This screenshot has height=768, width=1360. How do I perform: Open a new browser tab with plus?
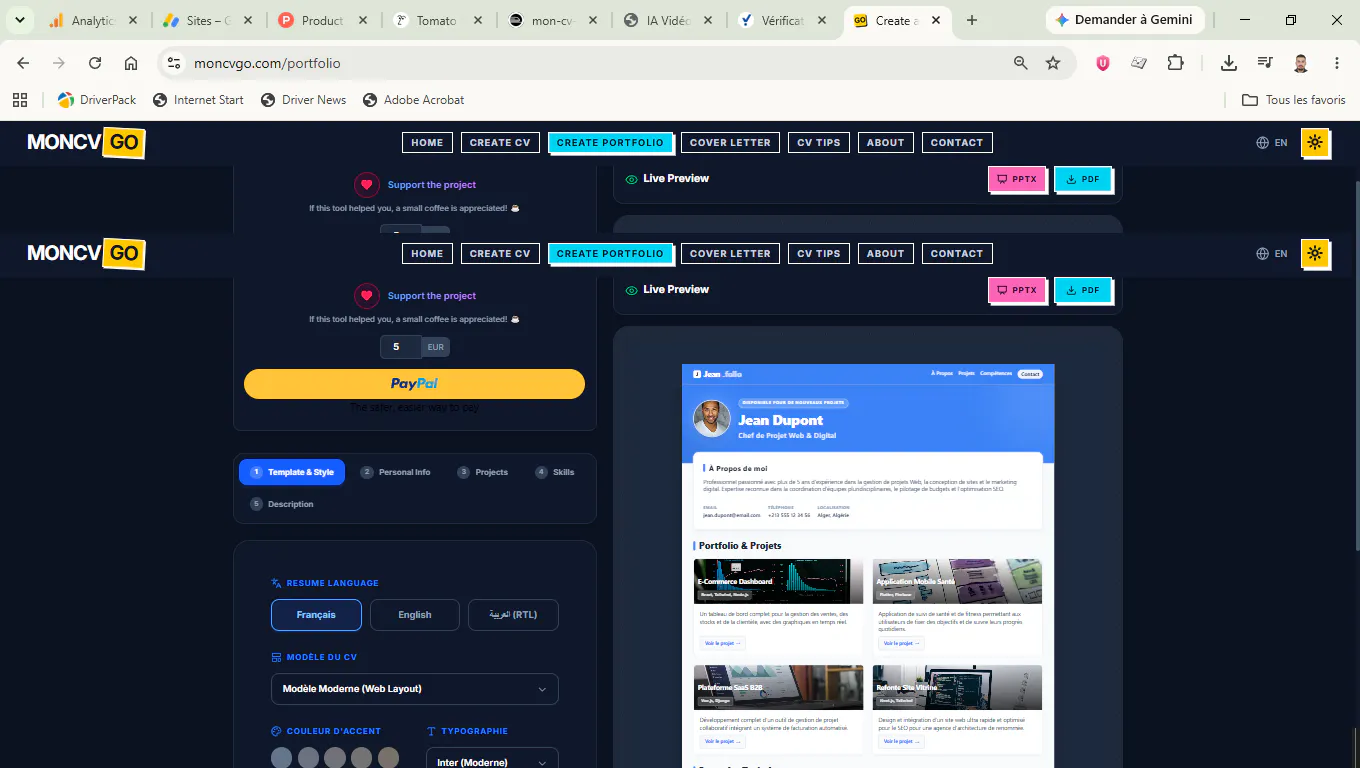click(x=972, y=20)
